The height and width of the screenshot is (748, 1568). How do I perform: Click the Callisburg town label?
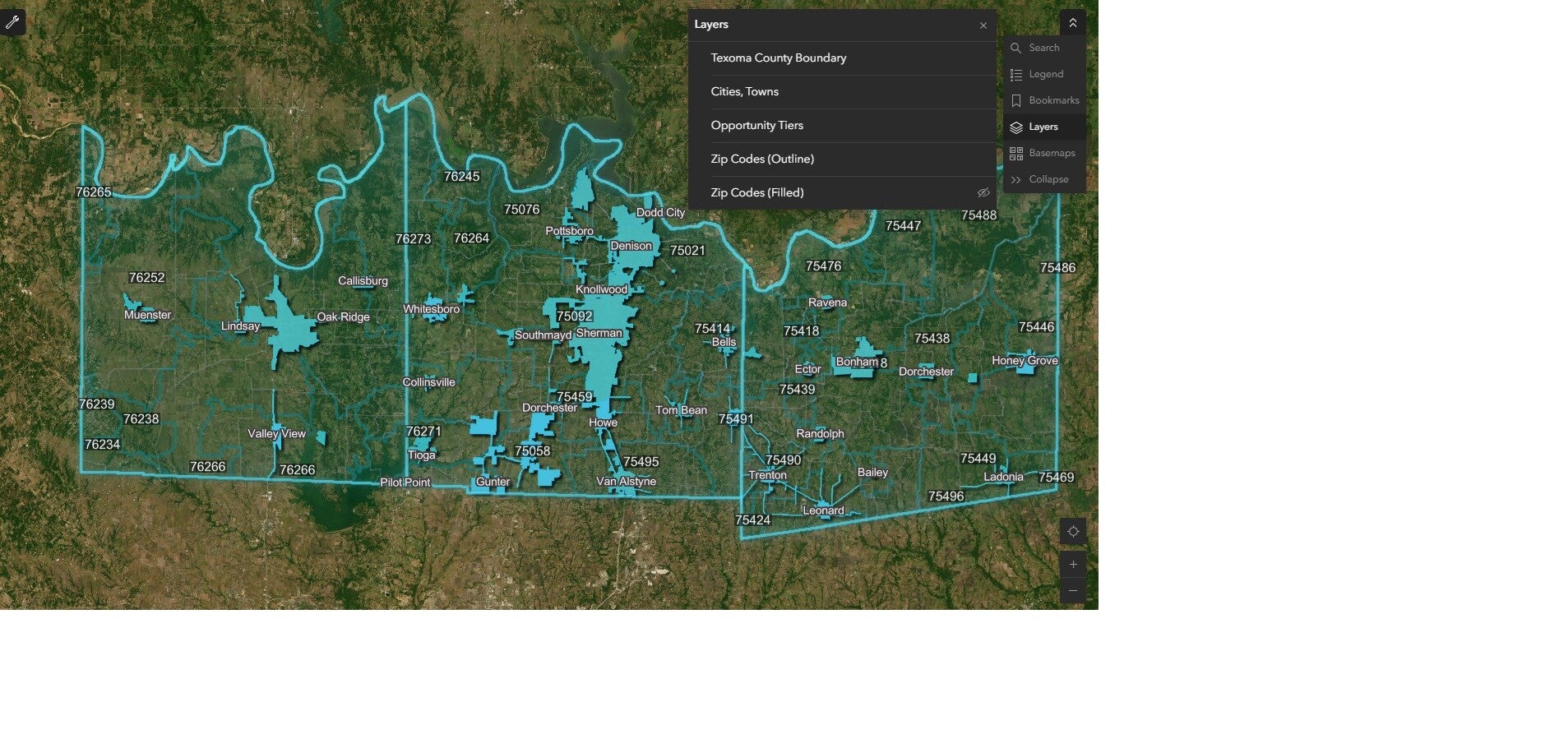pyautogui.click(x=363, y=281)
